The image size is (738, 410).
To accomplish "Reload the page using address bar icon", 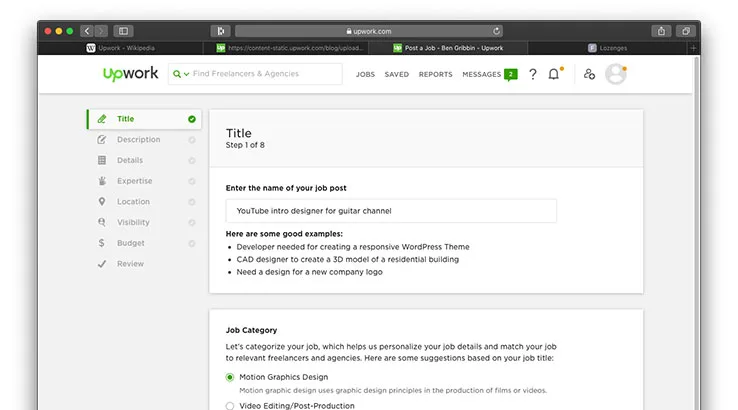I will (497, 31).
